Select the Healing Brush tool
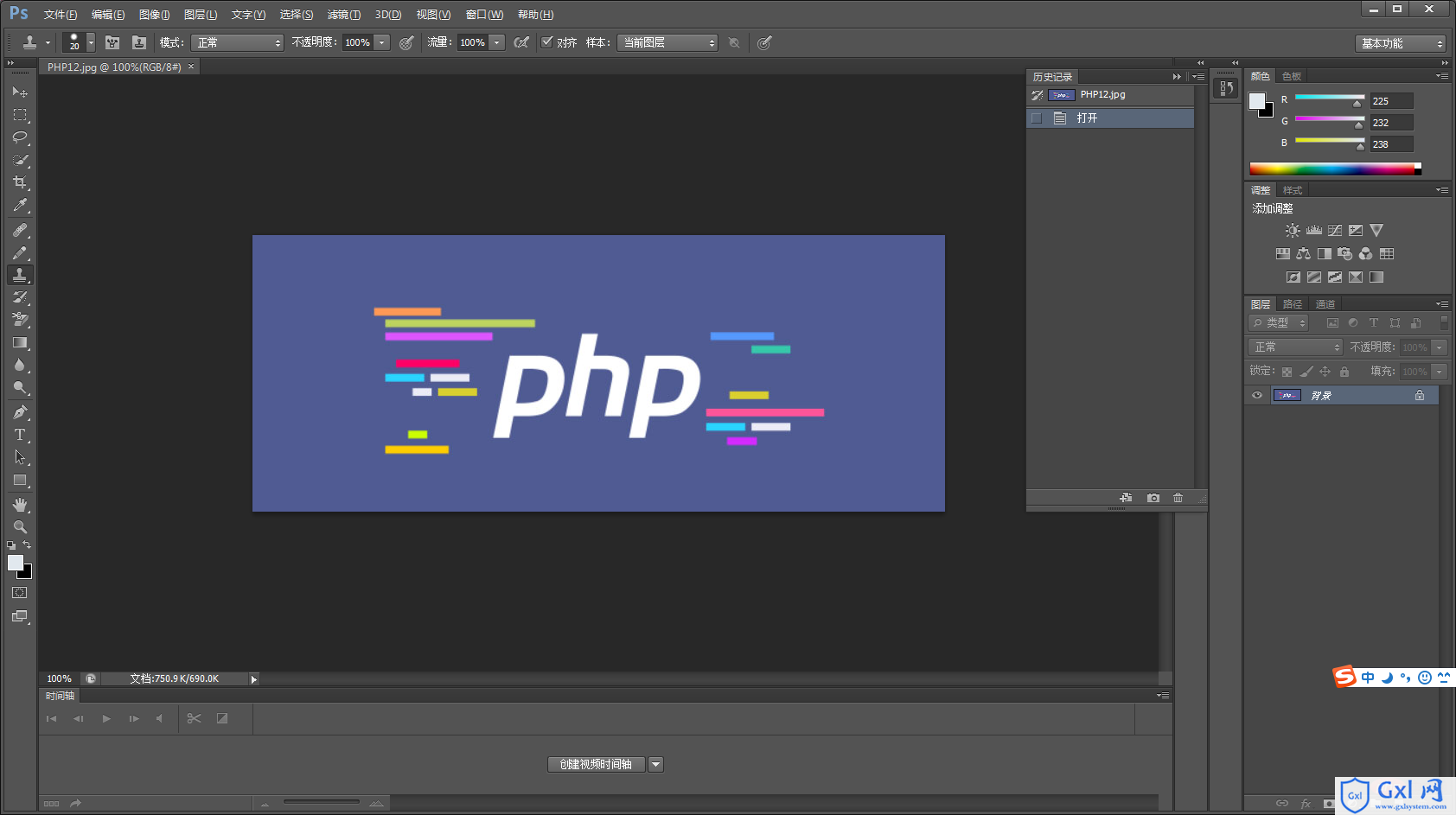Image resolution: width=1456 pixels, height=815 pixels. [x=19, y=230]
